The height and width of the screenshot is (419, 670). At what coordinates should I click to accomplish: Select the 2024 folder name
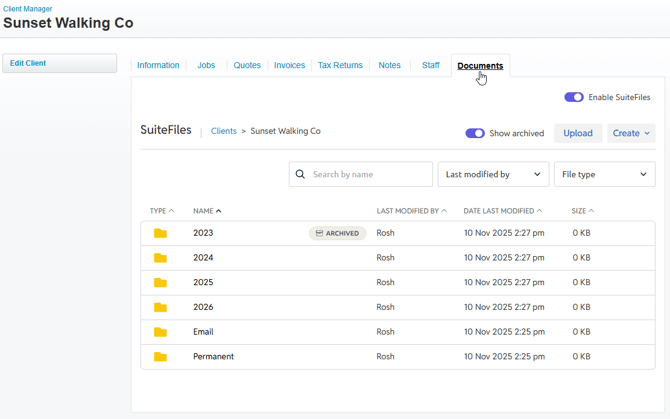[x=203, y=258]
